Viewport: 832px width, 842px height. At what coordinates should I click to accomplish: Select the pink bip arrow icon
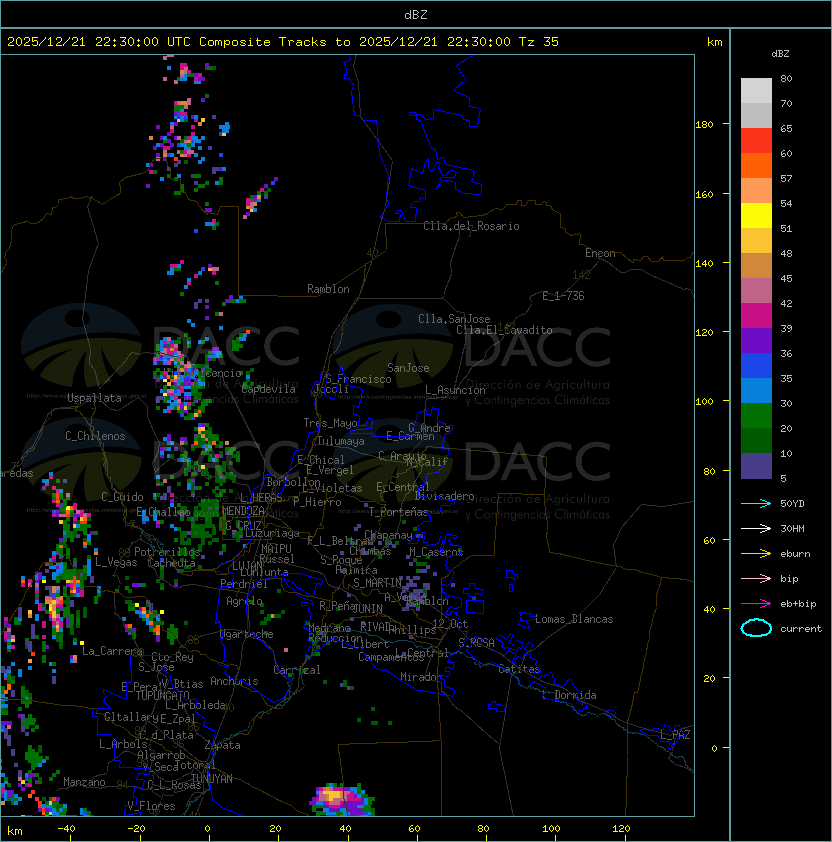click(x=756, y=578)
